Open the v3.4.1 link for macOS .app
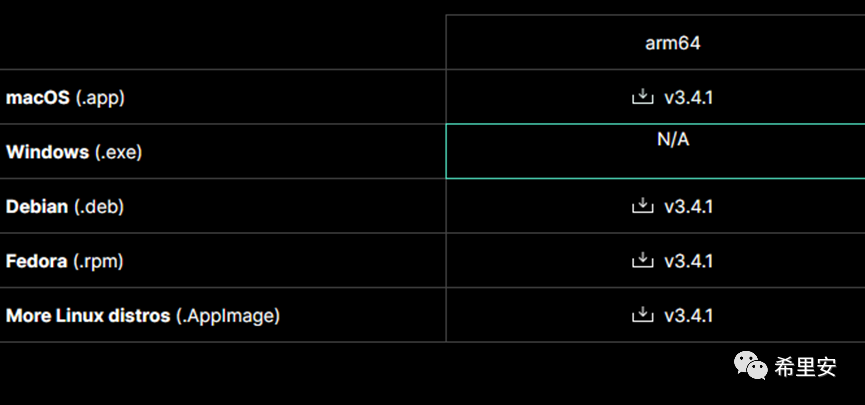 (x=688, y=98)
